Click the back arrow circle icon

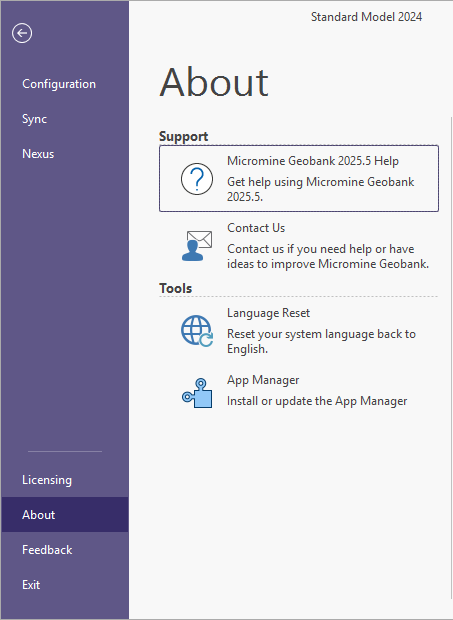tap(22, 33)
